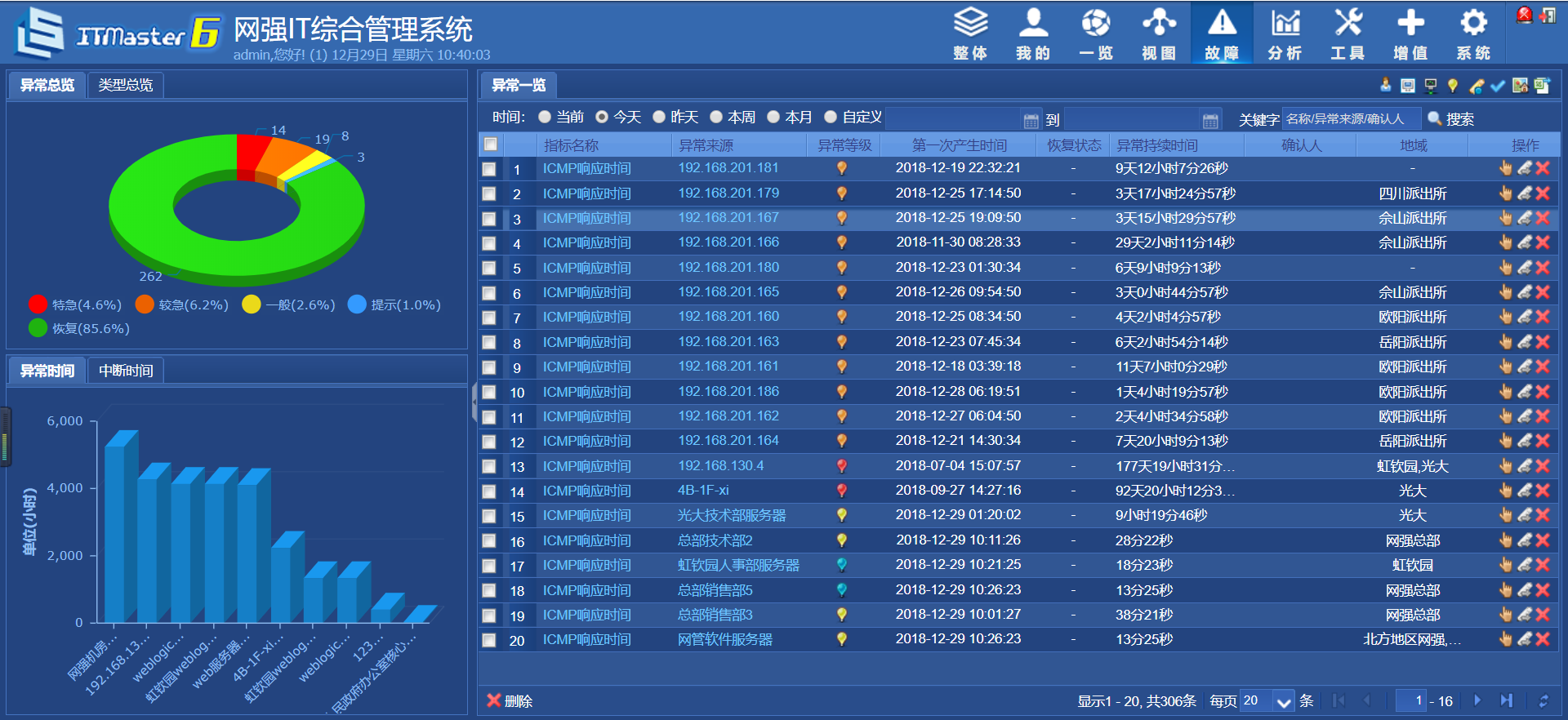Screen dimensions: 1568x720
Task: Switch to the 中断时间 tab
Action: click(x=126, y=371)
